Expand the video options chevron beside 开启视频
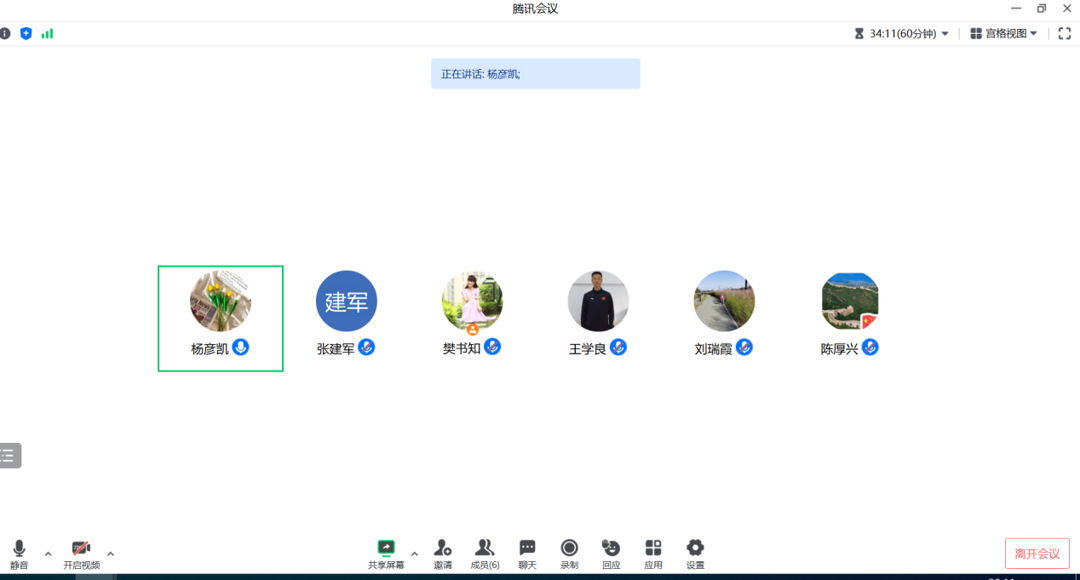Screen dimensions: 1080x580 pyautogui.click(x=110, y=553)
